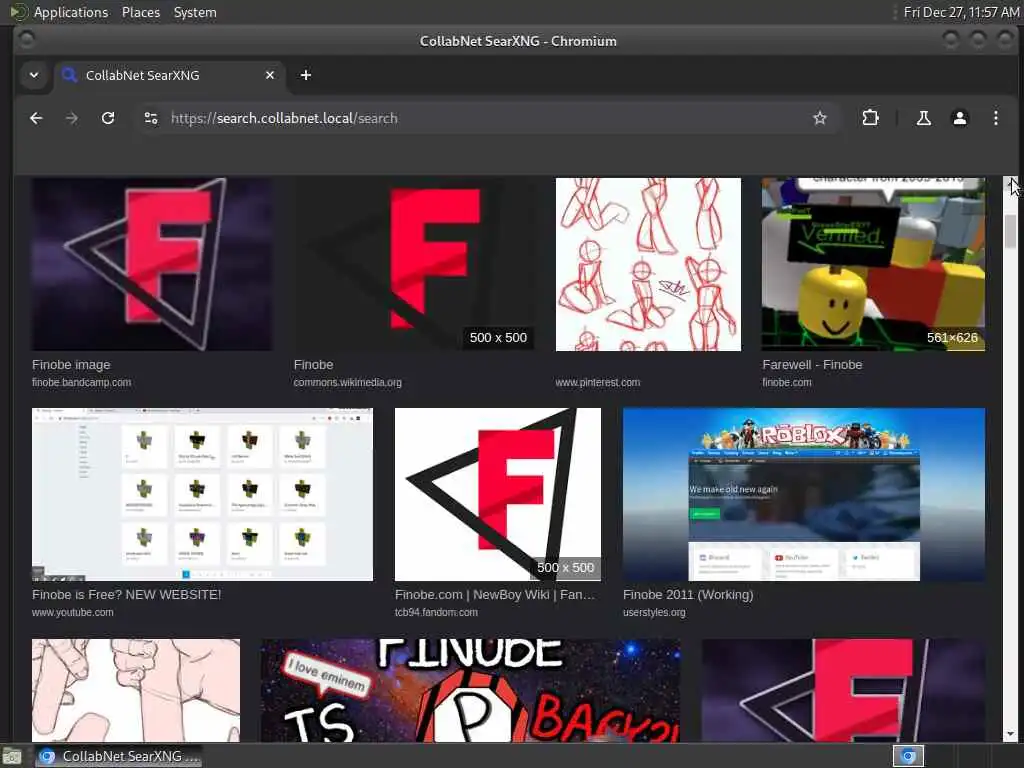Click the 'Farewell - Finobe' title
The height and width of the screenshot is (768, 1024).
point(812,365)
